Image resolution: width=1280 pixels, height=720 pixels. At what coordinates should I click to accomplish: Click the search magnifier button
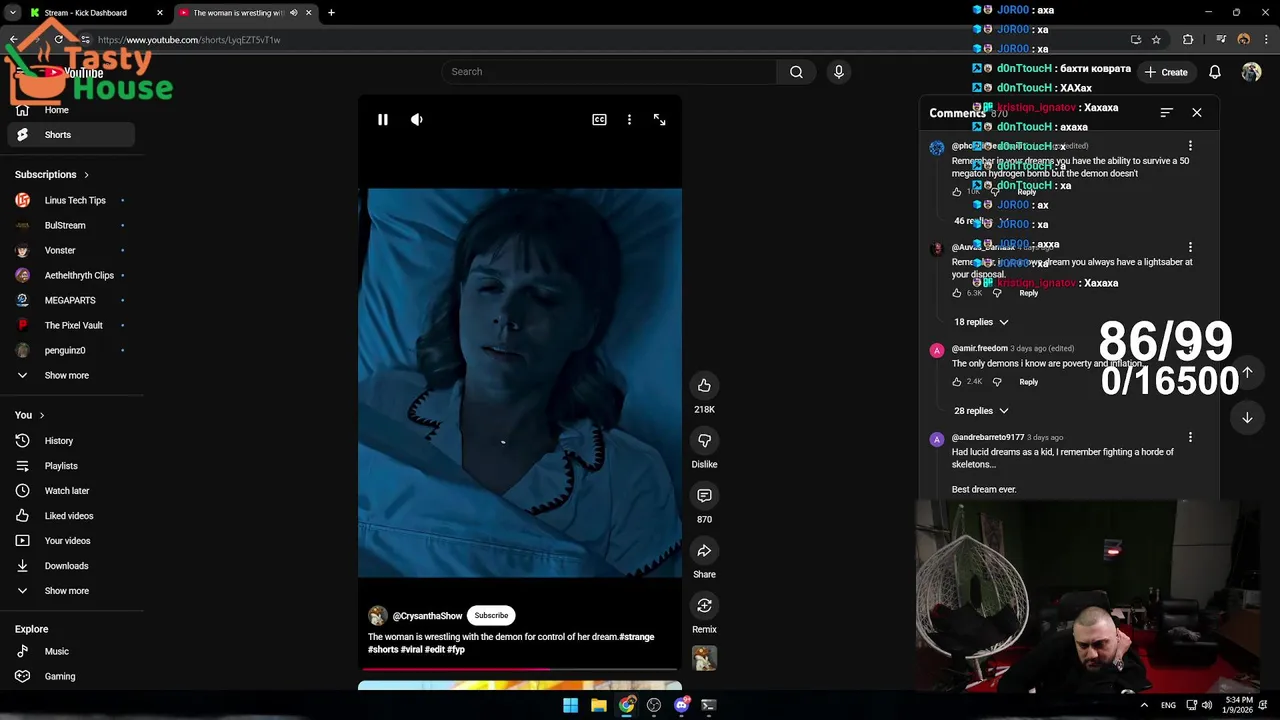(x=796, y=72)
